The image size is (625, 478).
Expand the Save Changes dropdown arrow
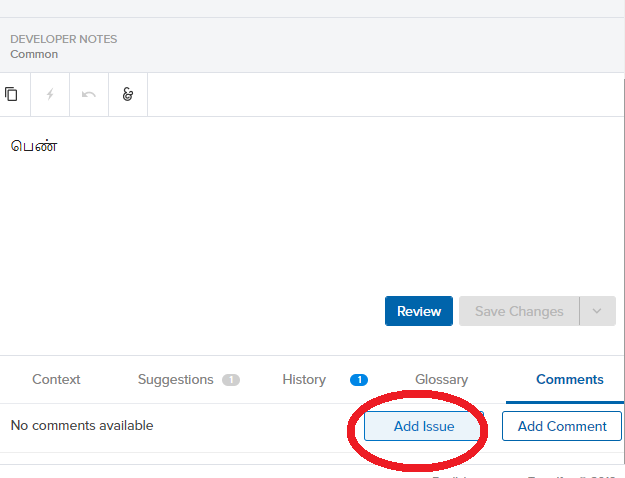(x=597, y=311)
